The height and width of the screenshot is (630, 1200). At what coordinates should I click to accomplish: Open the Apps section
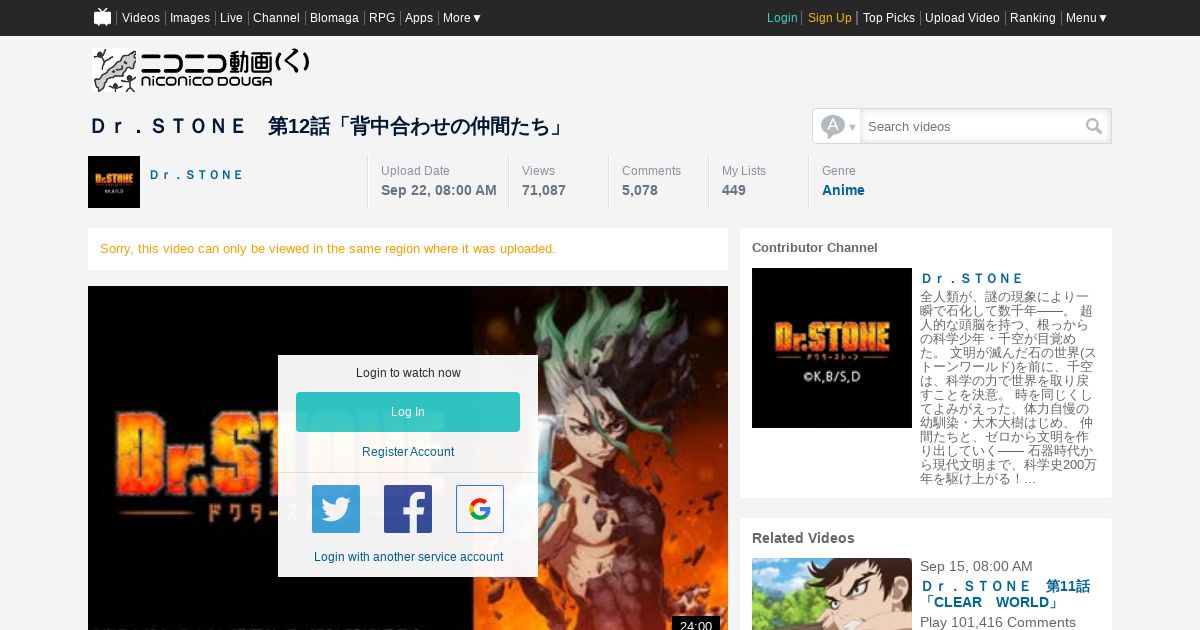click(x=419, y=18)
